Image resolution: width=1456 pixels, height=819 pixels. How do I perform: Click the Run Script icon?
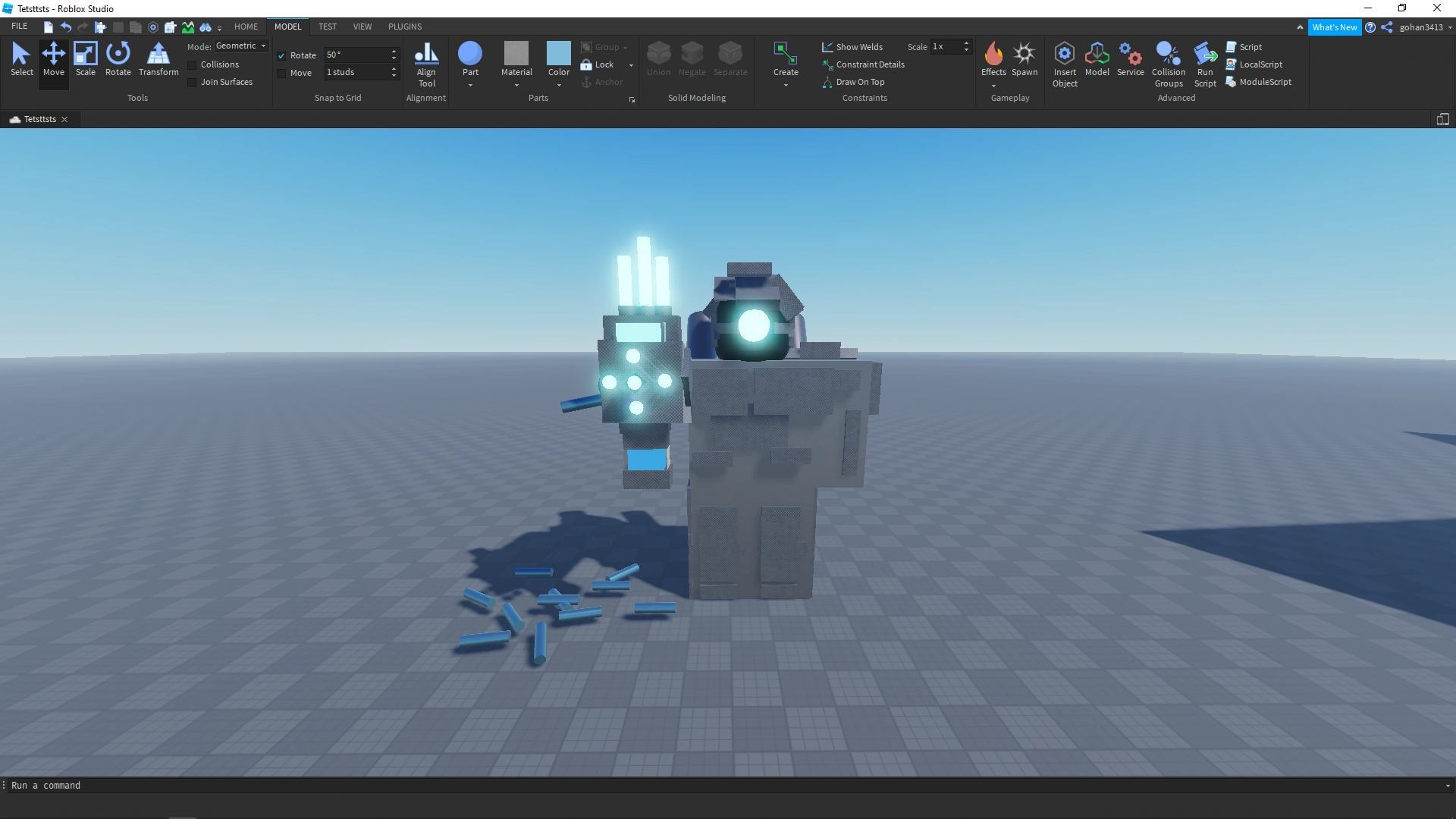point(1205,64)
